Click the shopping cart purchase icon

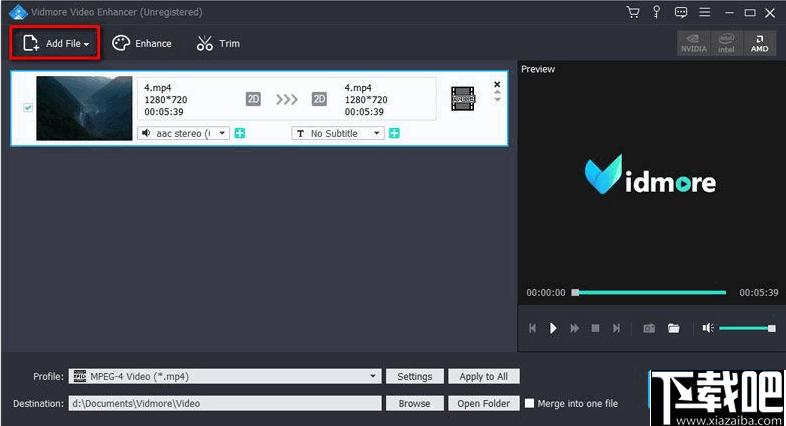coord(633,12)
